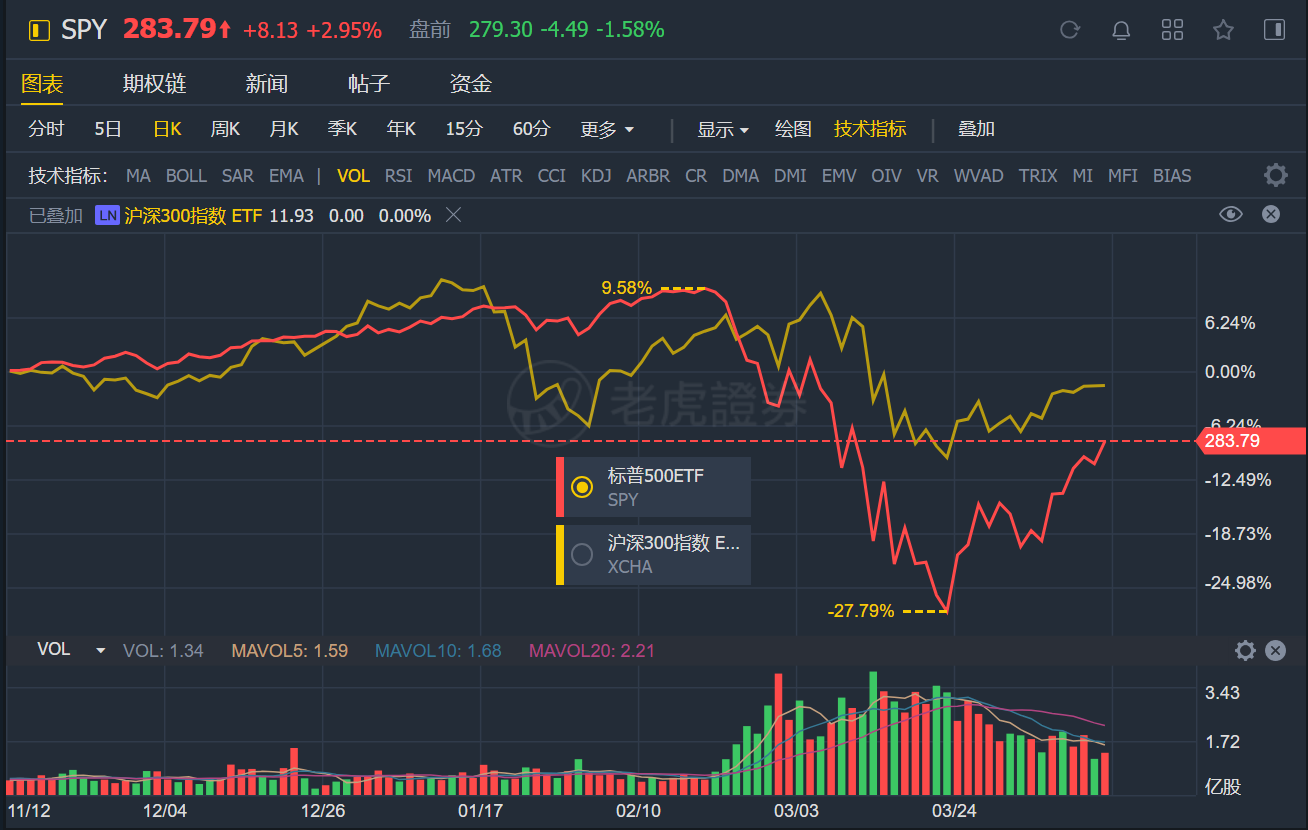1308x830 pixels.
Task: Select the 60分 timeframe
Action: click(x=531, y=129)
